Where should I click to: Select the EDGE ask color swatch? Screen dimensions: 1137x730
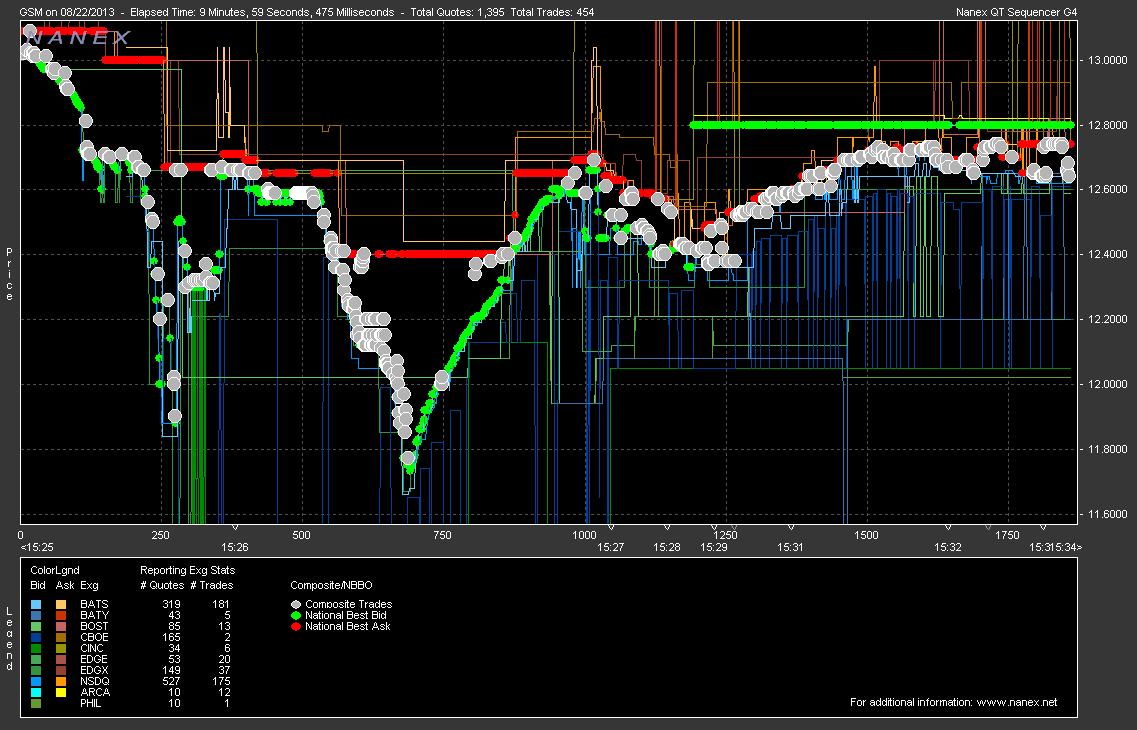[61, 659]
